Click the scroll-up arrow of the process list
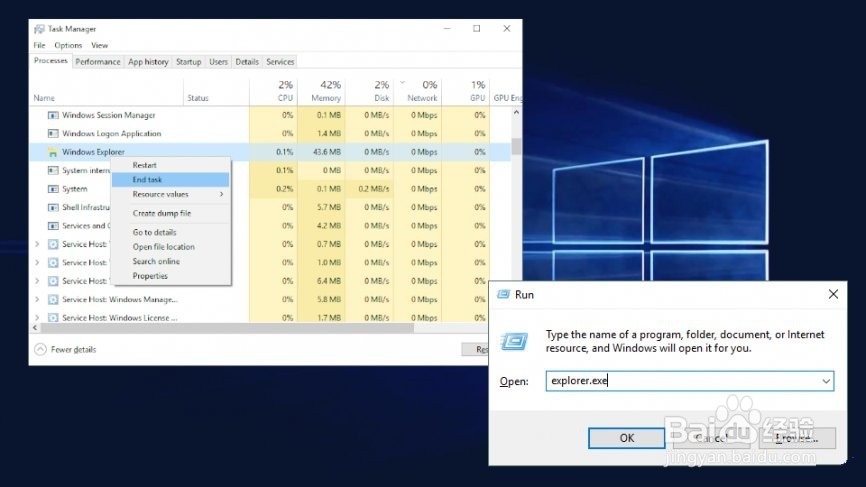Screen dimensions: 866x487 coord(516,113)
